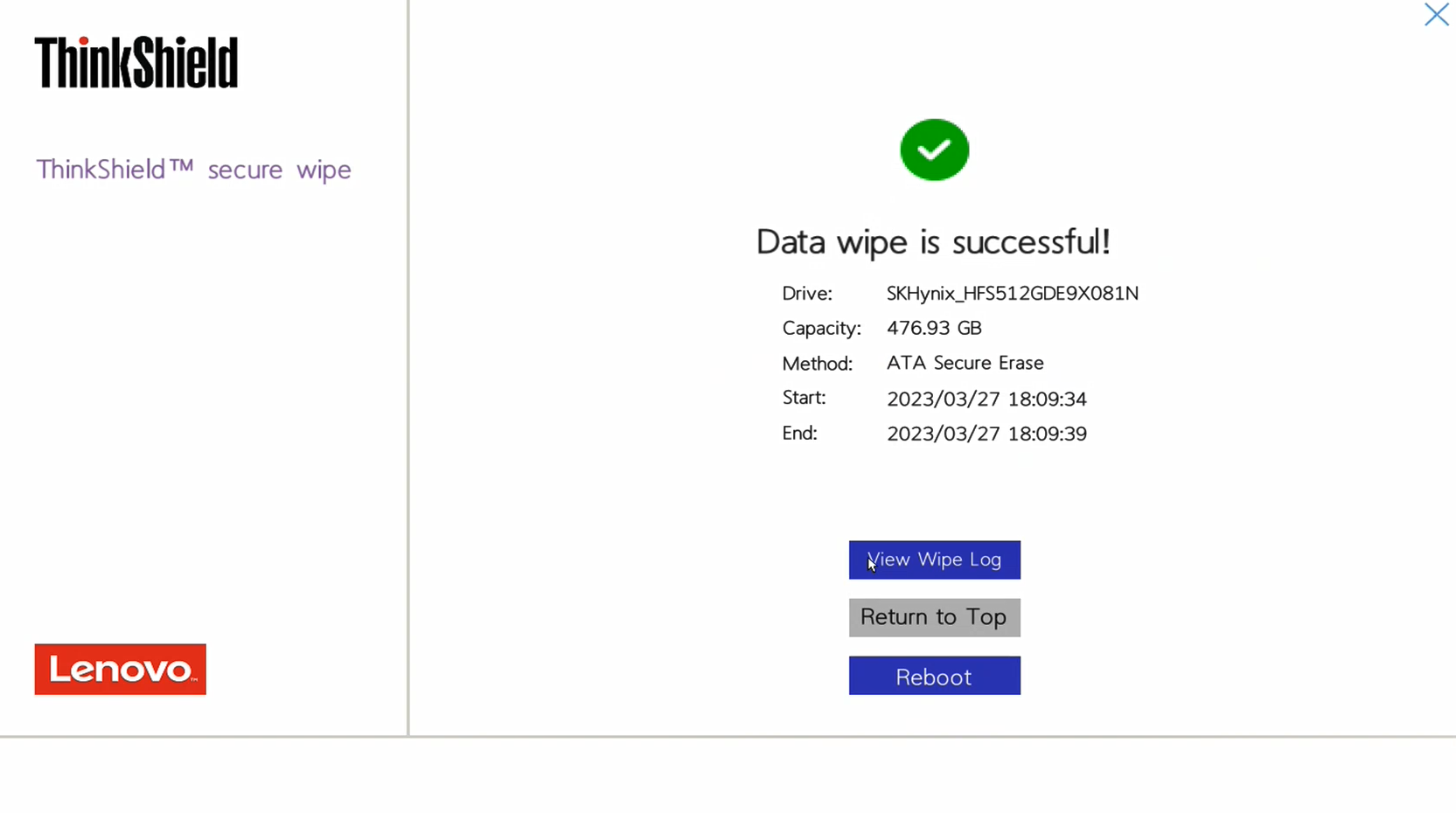The height and width of the screenshot is (813, 1456).
Task: Click the Data wipe is successful heading
Action: click(933, 242)
